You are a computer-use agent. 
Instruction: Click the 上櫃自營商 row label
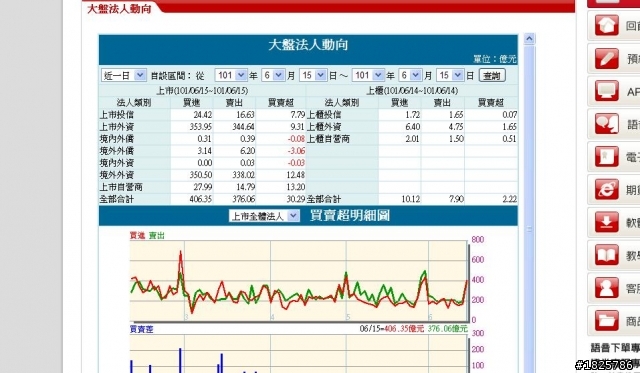[328, 139]
